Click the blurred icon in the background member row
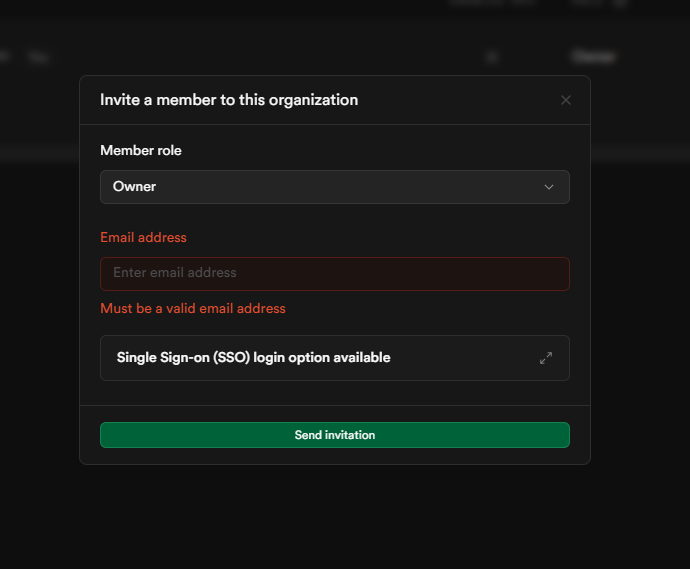 pos(491,57)
